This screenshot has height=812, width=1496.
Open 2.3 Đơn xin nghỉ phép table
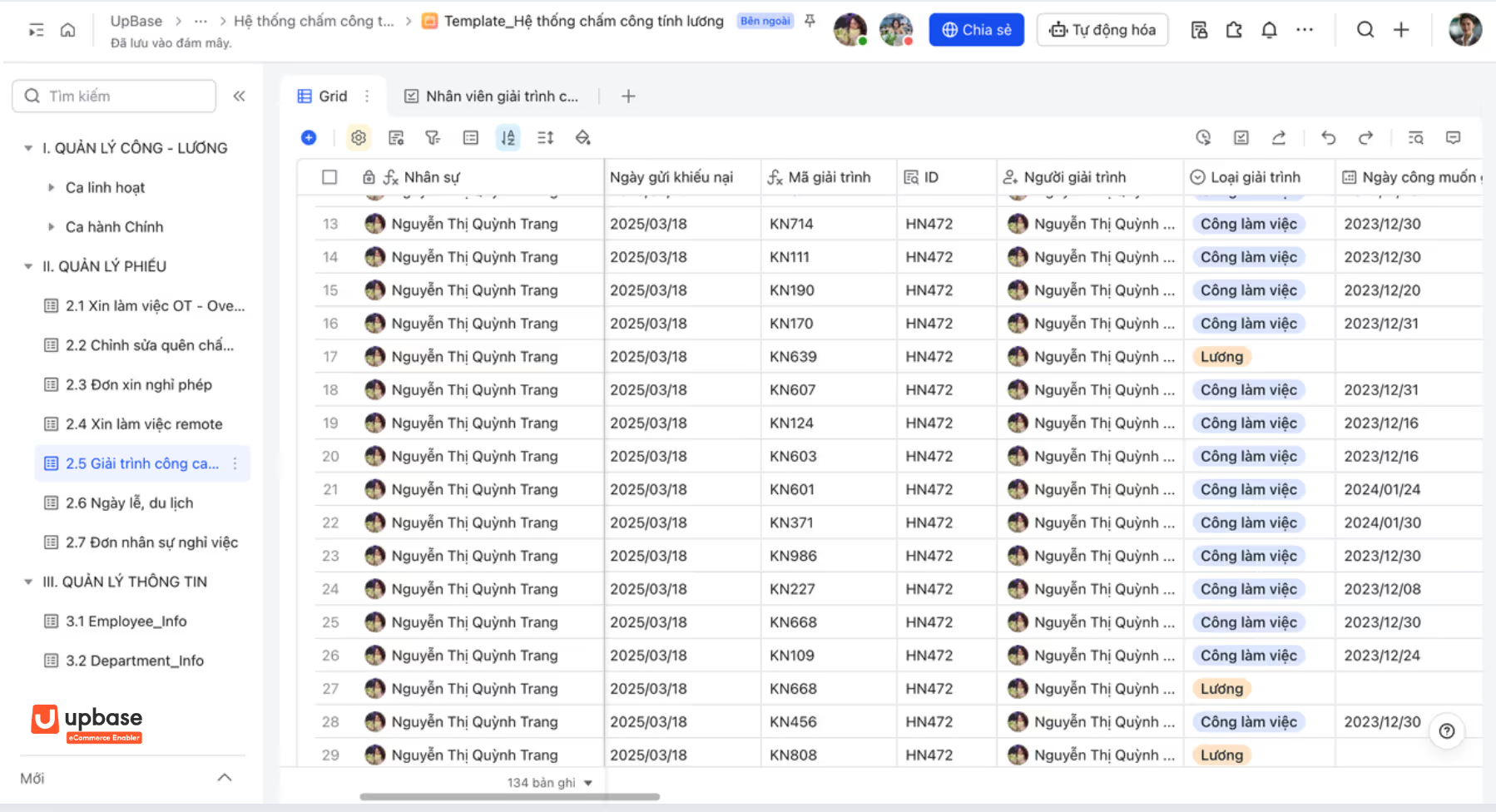pyautogui.click(x=139, y=384)
